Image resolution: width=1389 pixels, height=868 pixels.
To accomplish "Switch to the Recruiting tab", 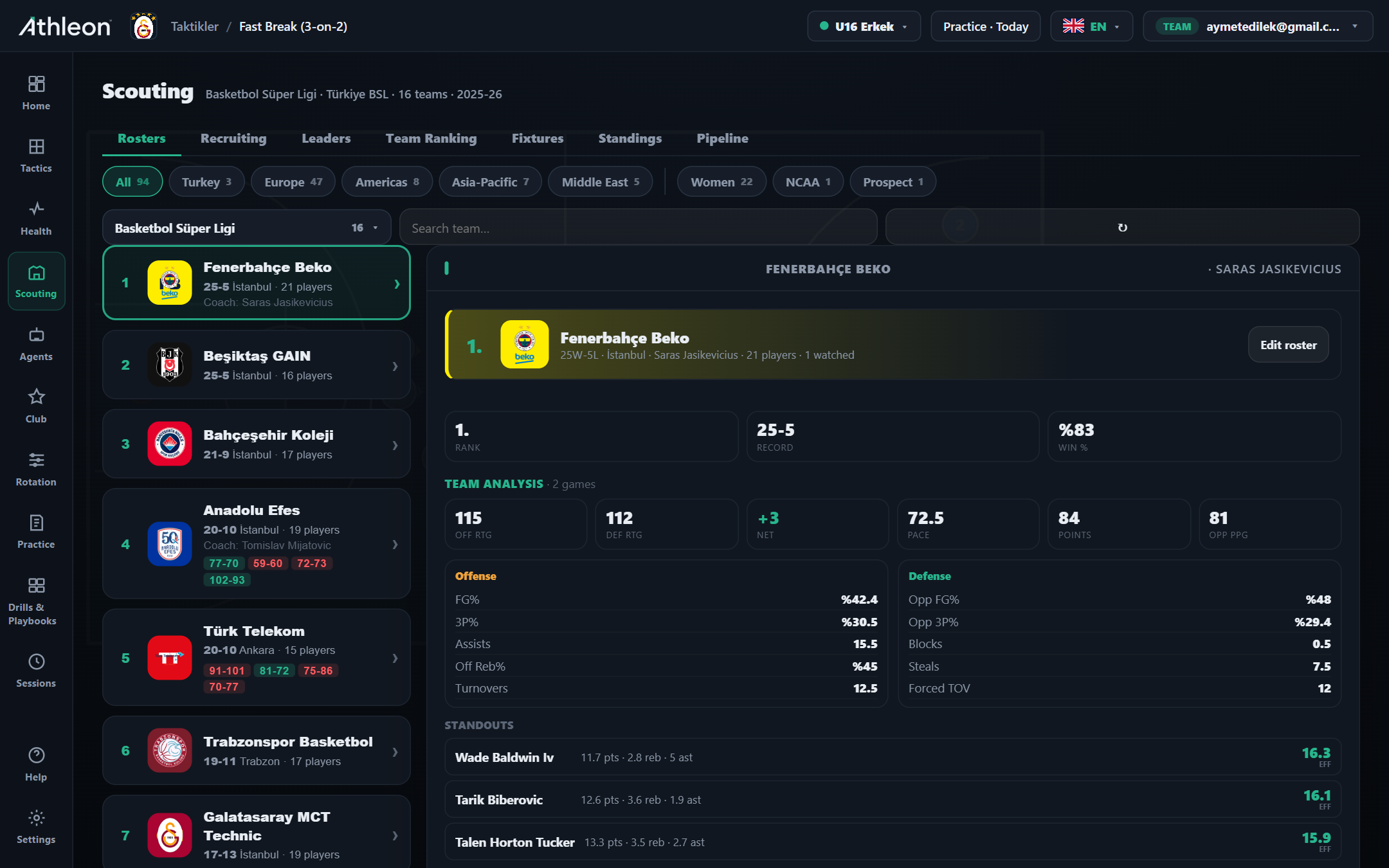I will click(233, 138).
